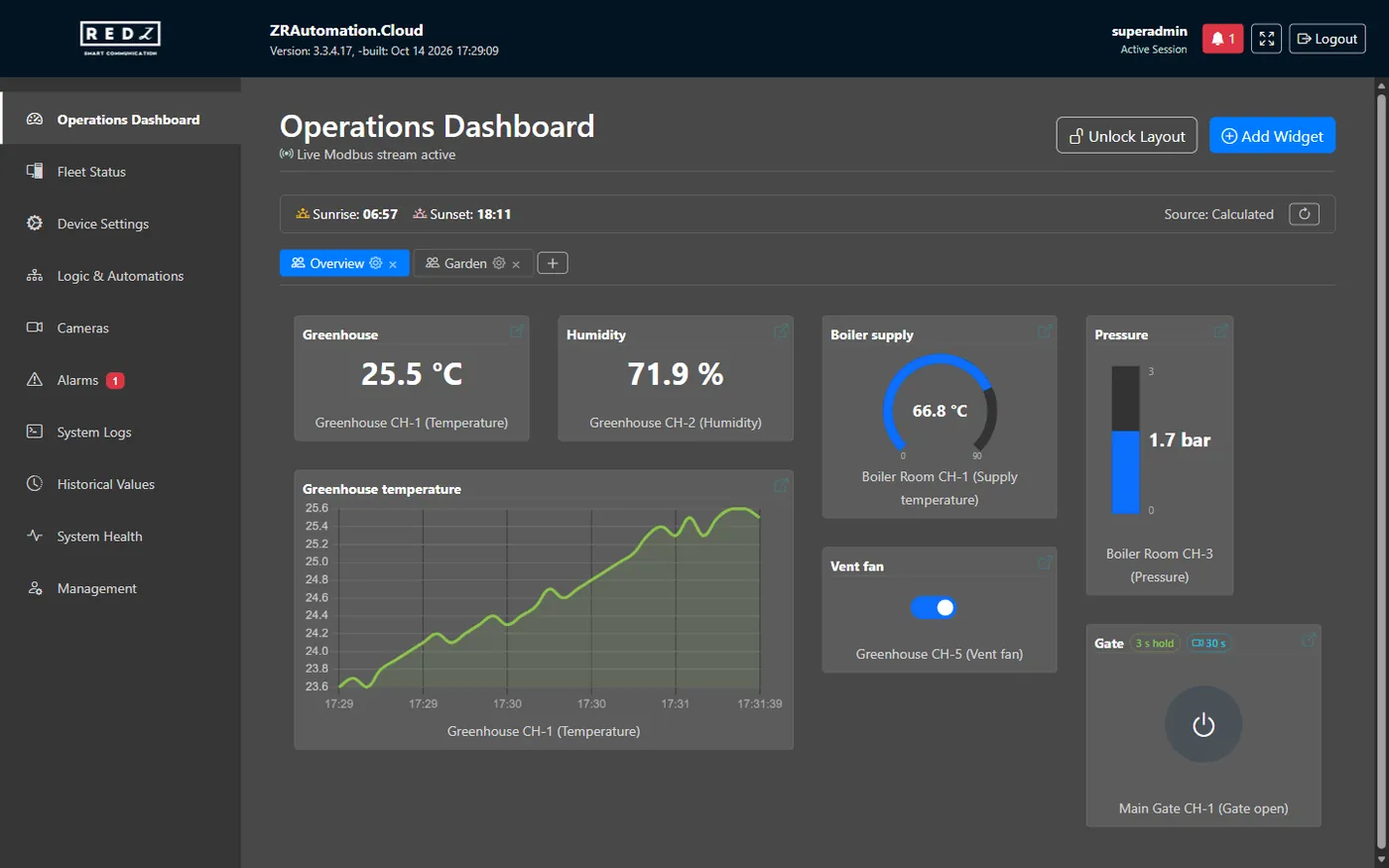Screen dimensions: 1389x868
Task: Click the Historical Values clock icon
Action: (x=35, y=483)
